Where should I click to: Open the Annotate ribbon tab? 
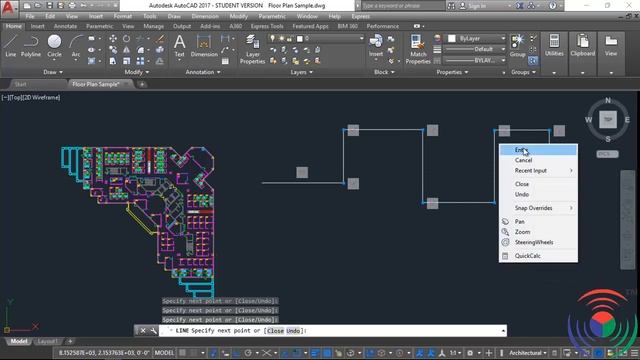pos(65,26)
